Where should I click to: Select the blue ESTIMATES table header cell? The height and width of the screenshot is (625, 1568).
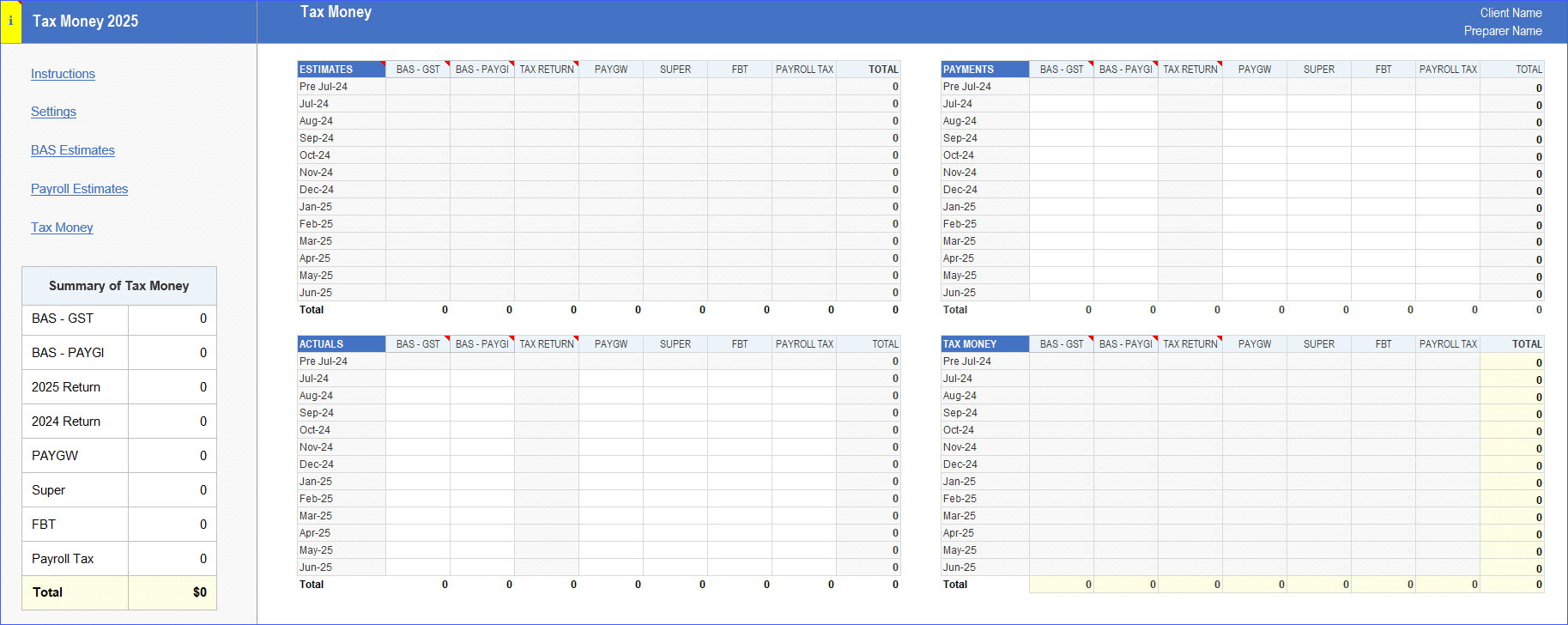(x=341, y=70)
